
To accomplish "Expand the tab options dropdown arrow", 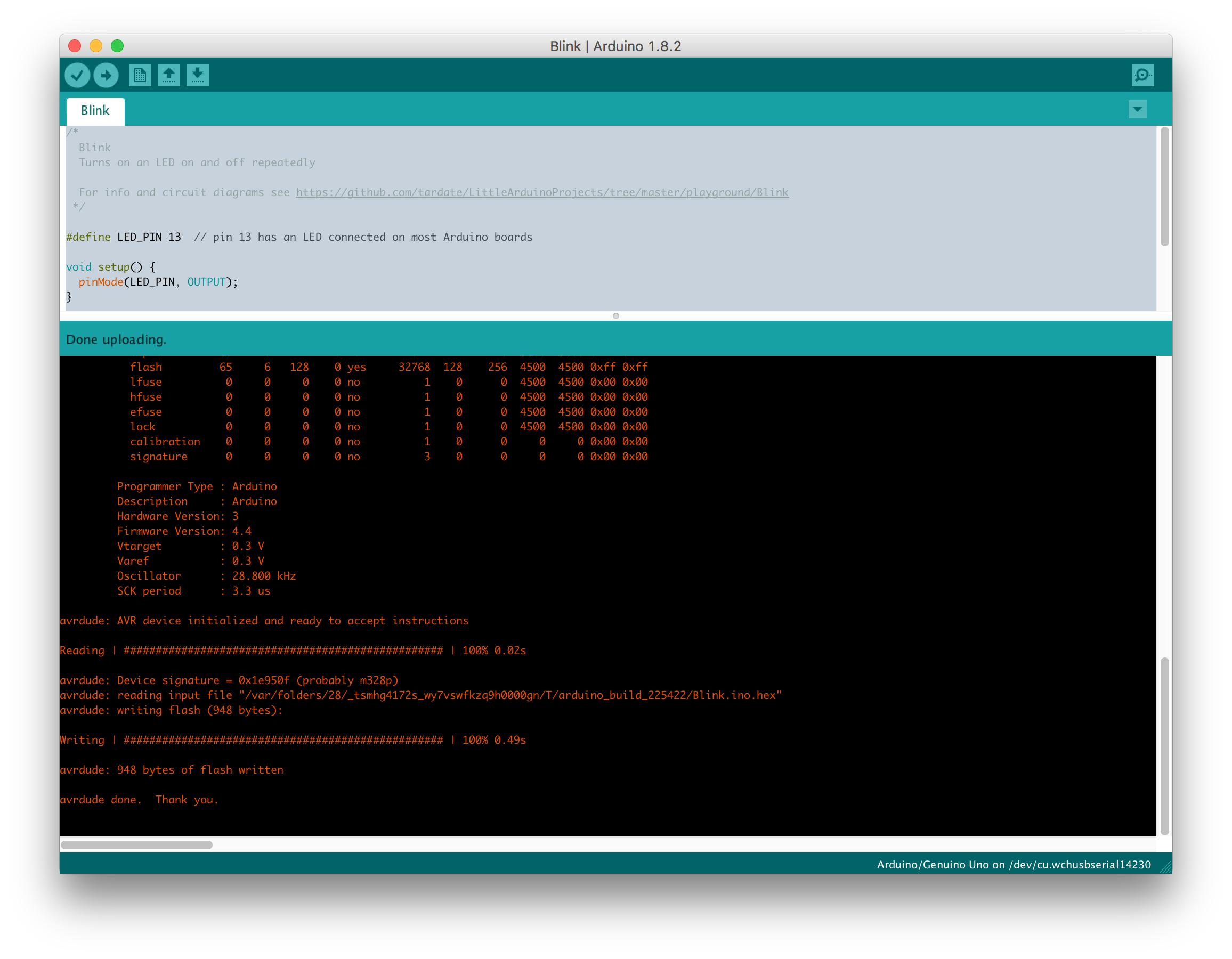I will tap(1138, 109).
